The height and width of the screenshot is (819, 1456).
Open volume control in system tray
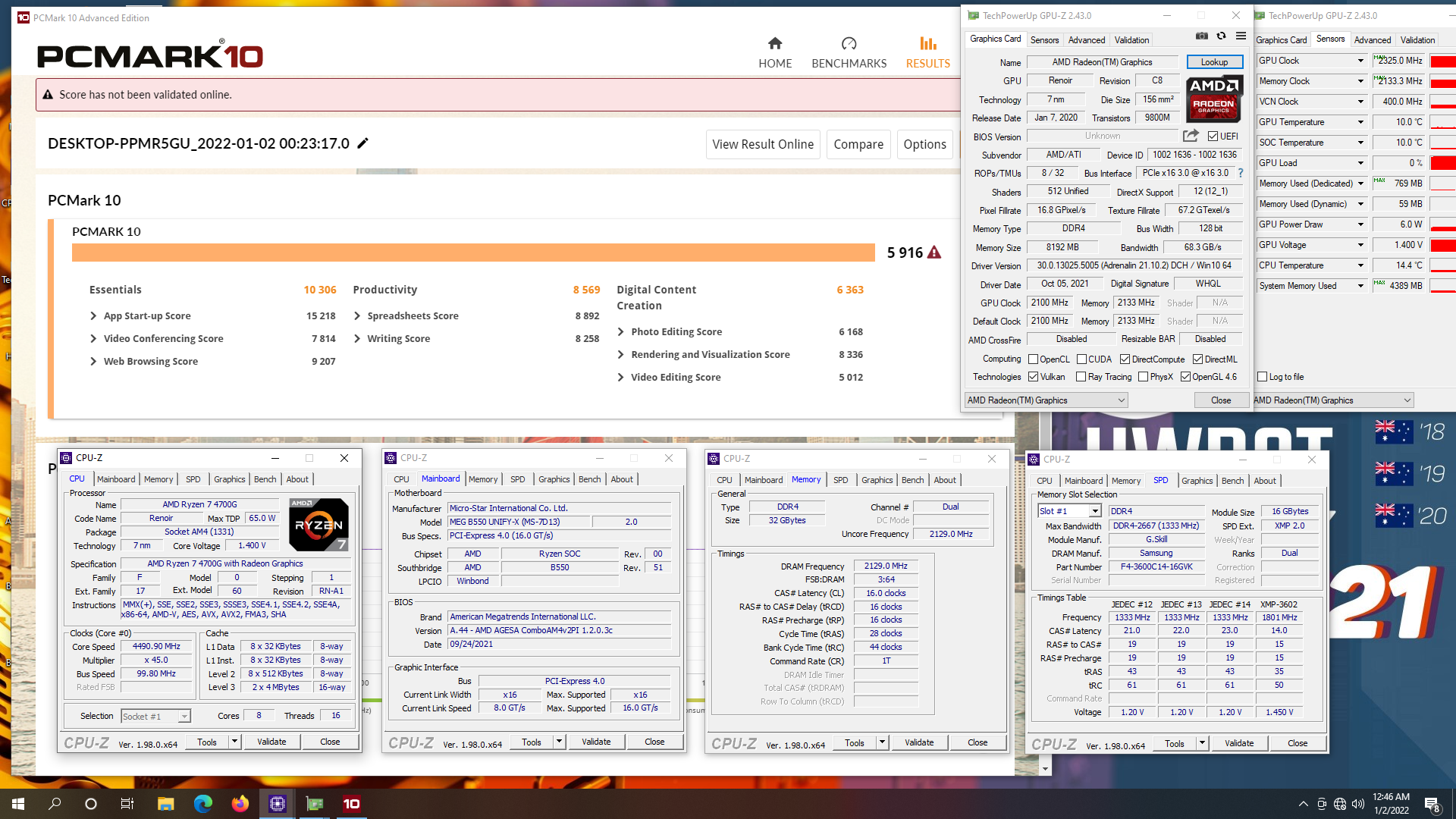(1357, 804)
